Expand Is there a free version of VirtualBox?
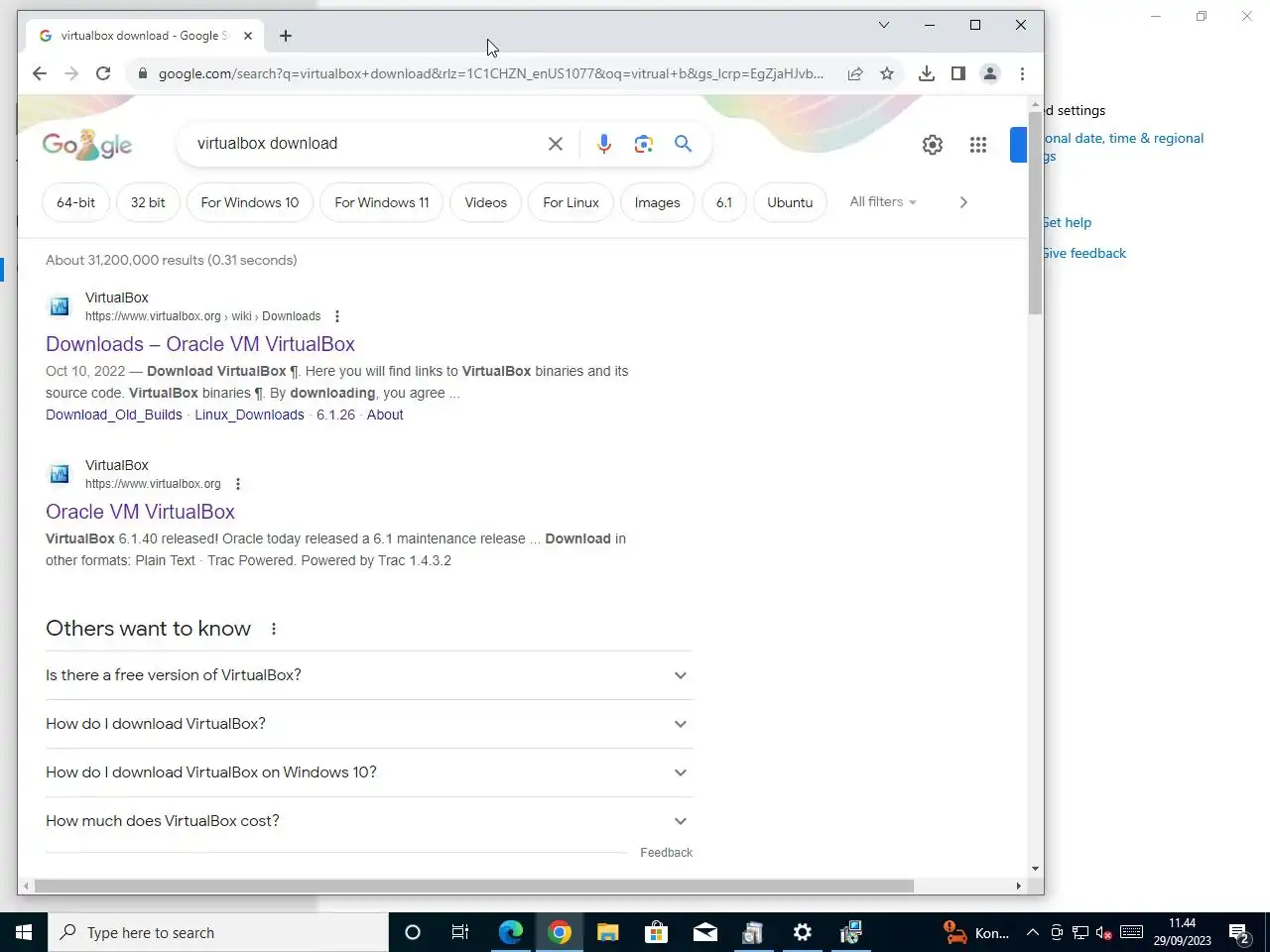This screenshot has width=1270, height=952. coord(369,675)
